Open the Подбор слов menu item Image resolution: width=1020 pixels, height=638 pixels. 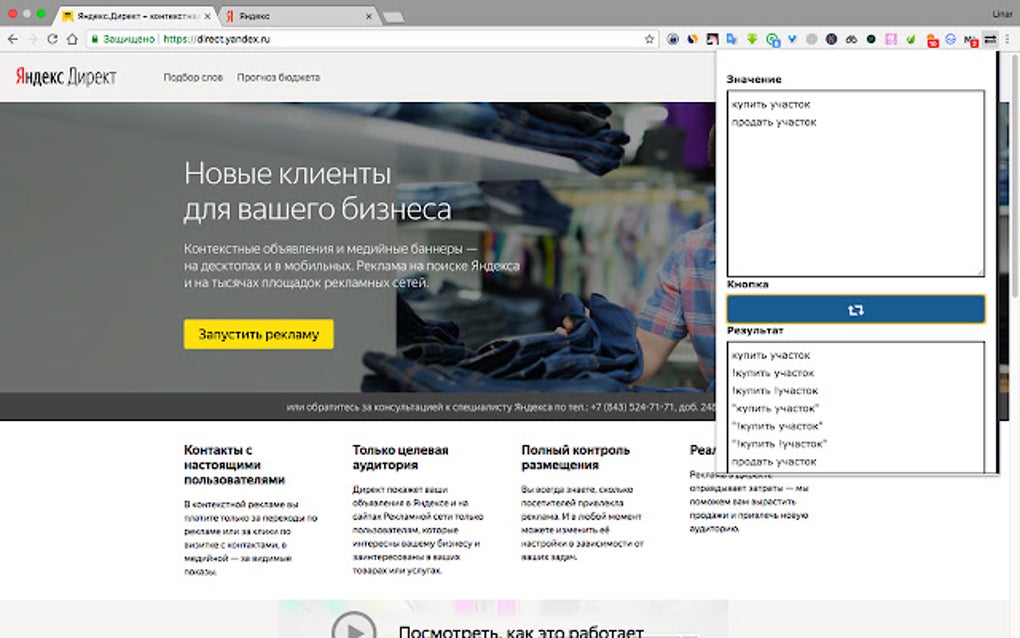click(x=193, y=77)
